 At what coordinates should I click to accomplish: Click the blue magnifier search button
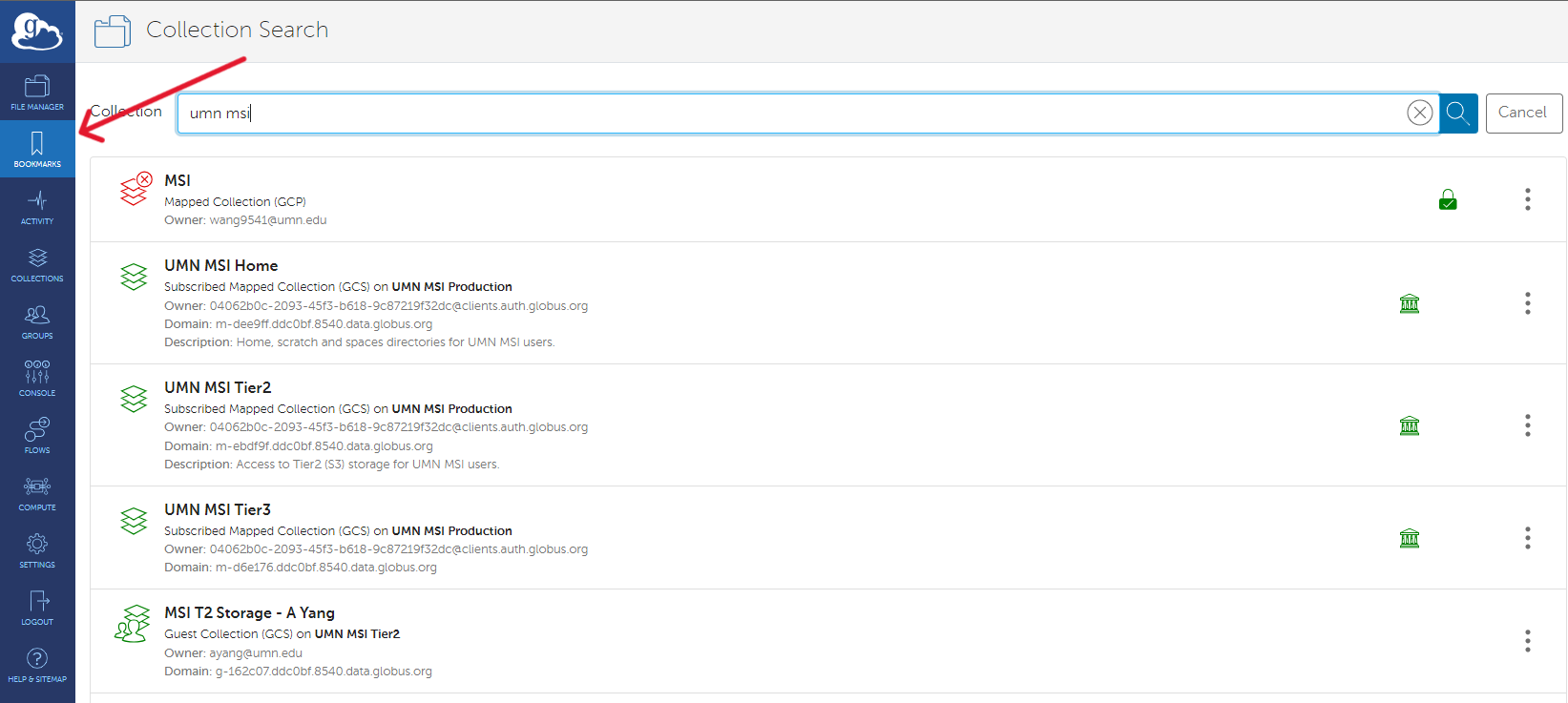[x=1458, y=114]
